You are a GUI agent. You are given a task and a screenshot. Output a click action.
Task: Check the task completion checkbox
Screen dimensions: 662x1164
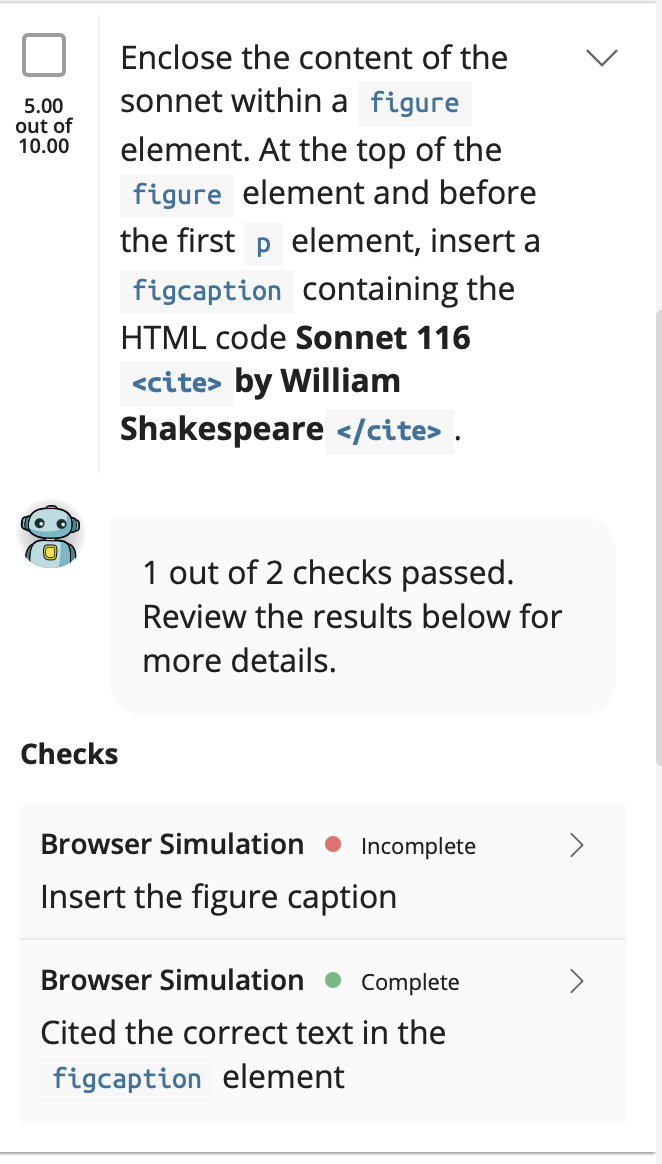click(x=42, y=55)
